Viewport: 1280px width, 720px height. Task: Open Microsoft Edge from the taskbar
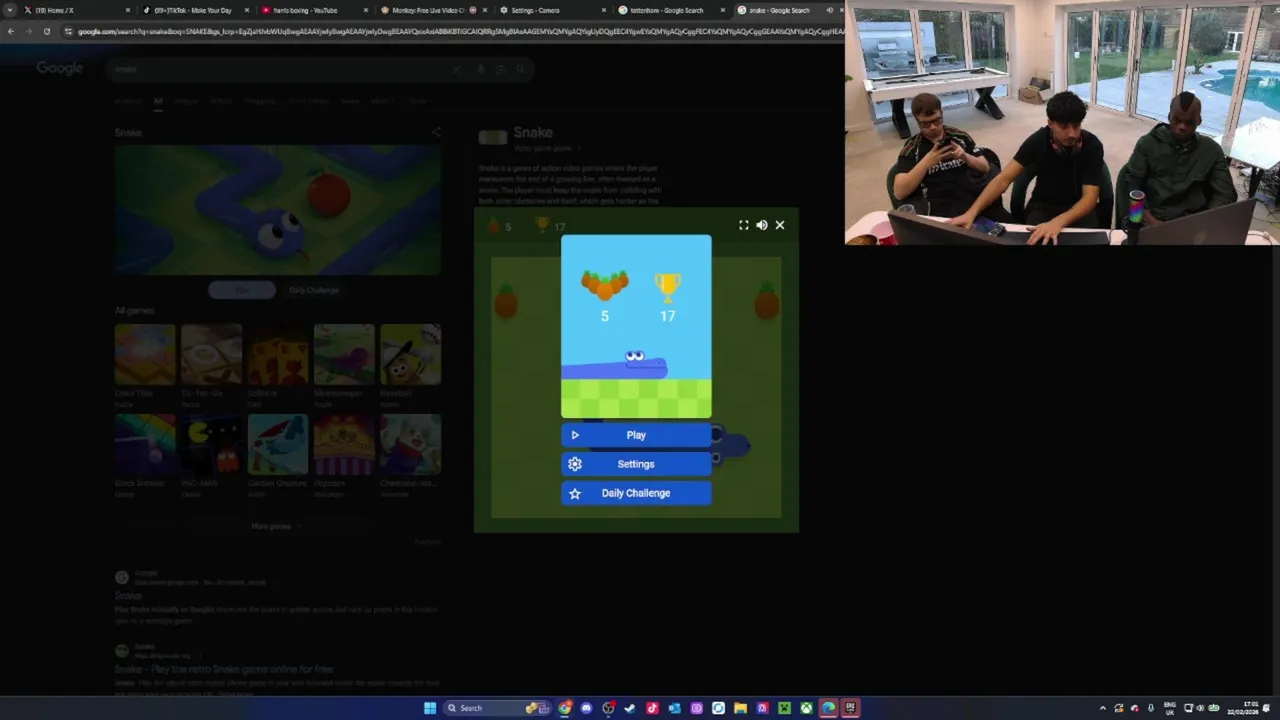828,708
